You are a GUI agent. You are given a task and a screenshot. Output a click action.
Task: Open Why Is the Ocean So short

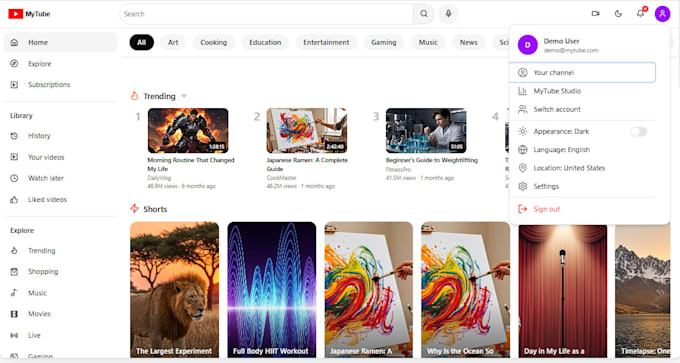tap(465, 290)
